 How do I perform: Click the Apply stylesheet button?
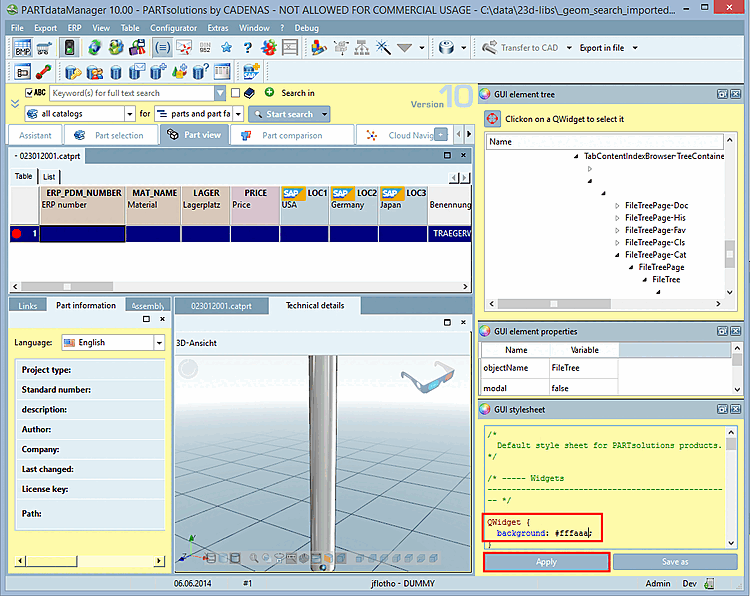546,563
